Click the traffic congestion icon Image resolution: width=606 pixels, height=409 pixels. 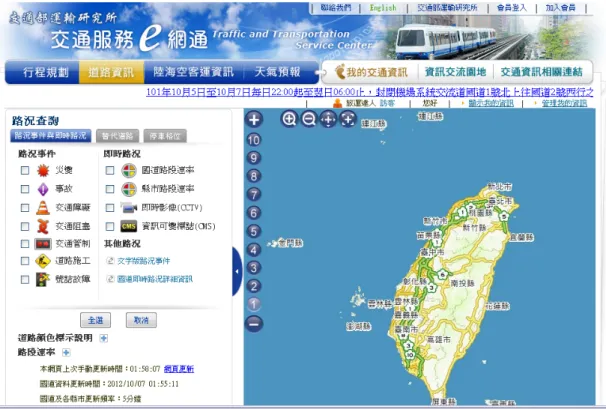43,226
